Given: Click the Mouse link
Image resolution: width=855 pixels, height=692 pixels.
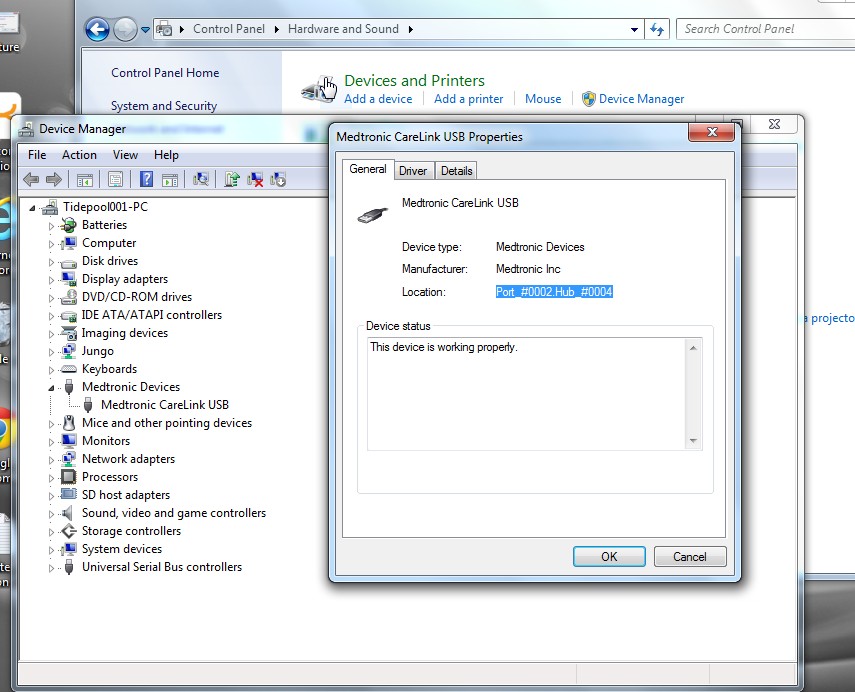Looking at the screenshot, I should 543,99.
